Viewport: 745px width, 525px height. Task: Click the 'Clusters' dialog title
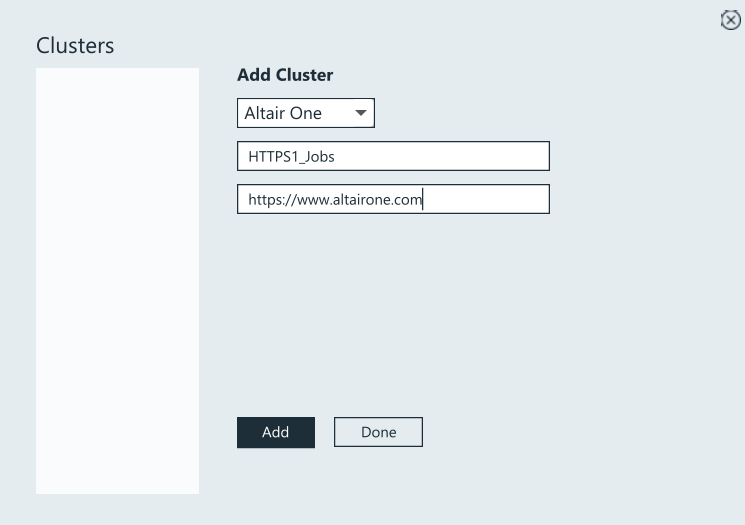(75, 46)
